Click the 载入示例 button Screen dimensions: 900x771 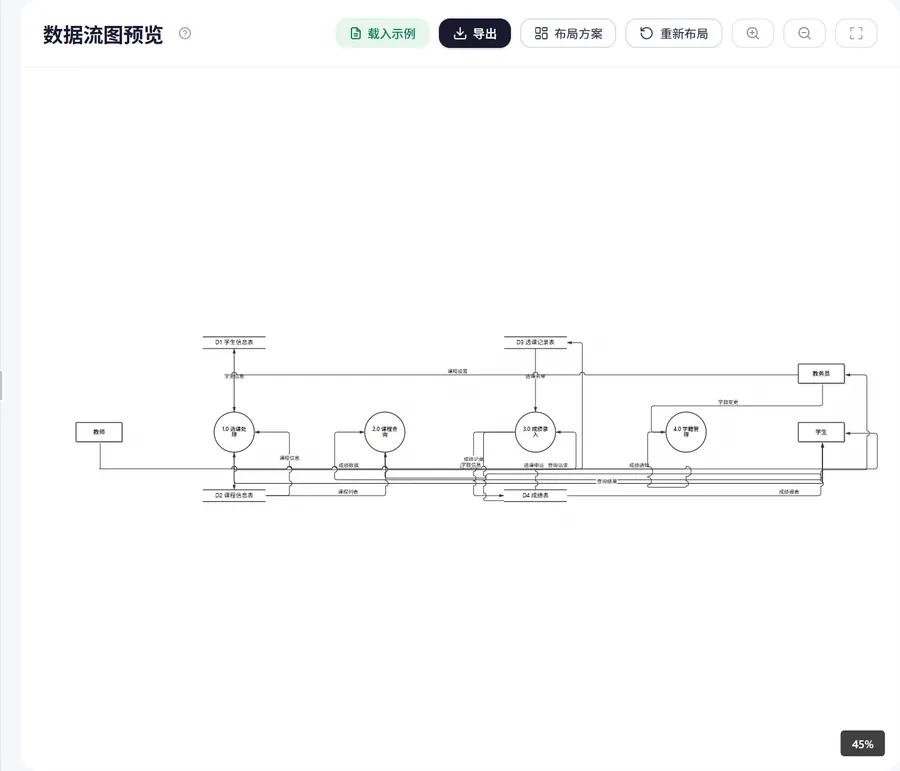tap(382, 33)
